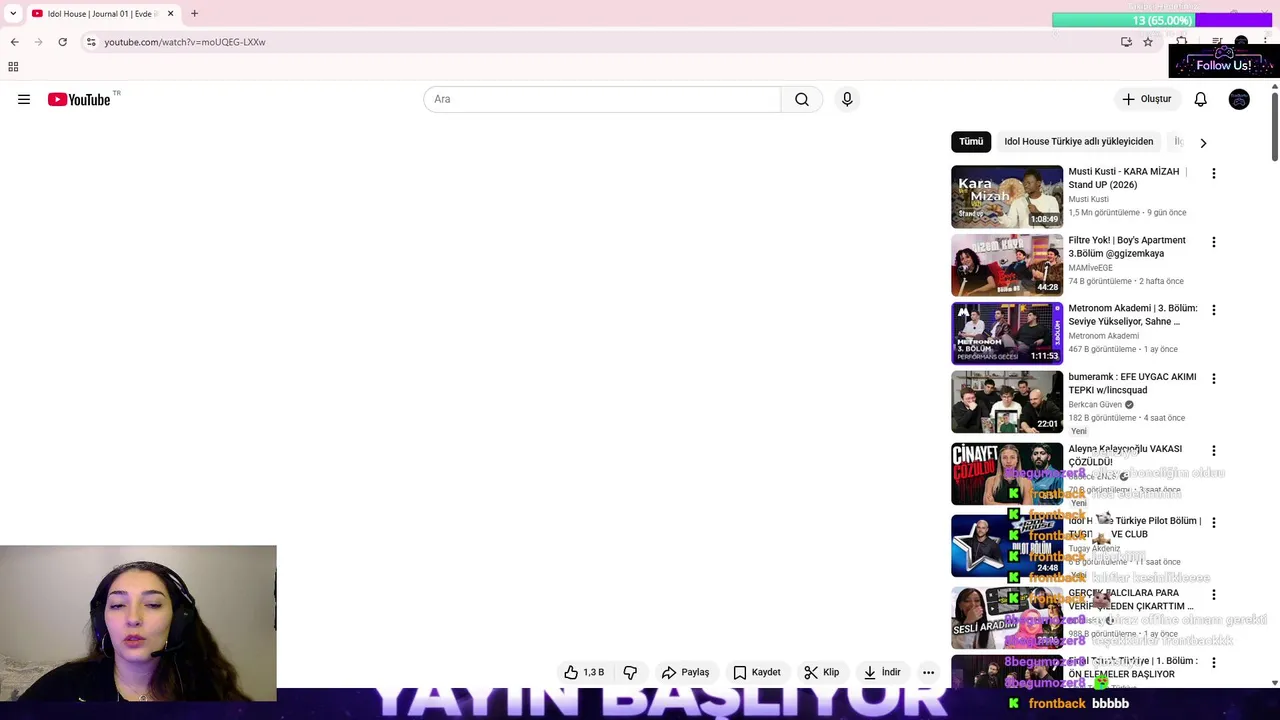Open a new browser tab

coord(194,14)
